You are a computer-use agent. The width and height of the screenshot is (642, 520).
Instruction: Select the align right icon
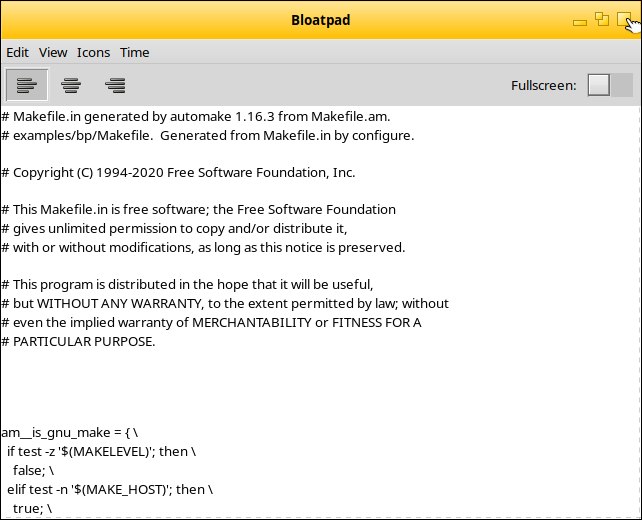[x=115, y=85]
